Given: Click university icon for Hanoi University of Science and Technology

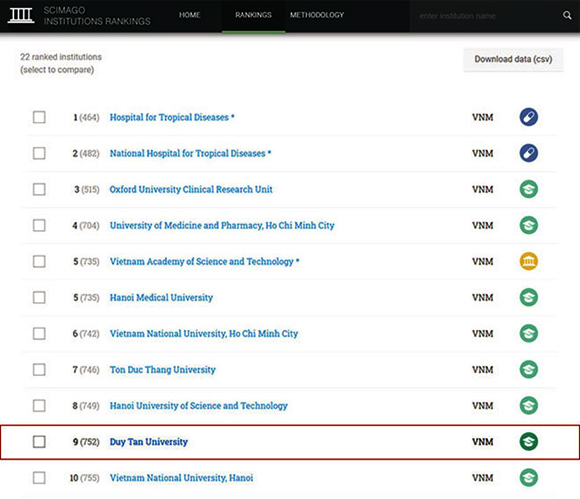Looking at the screenshot, I should [x=529, y=406].
